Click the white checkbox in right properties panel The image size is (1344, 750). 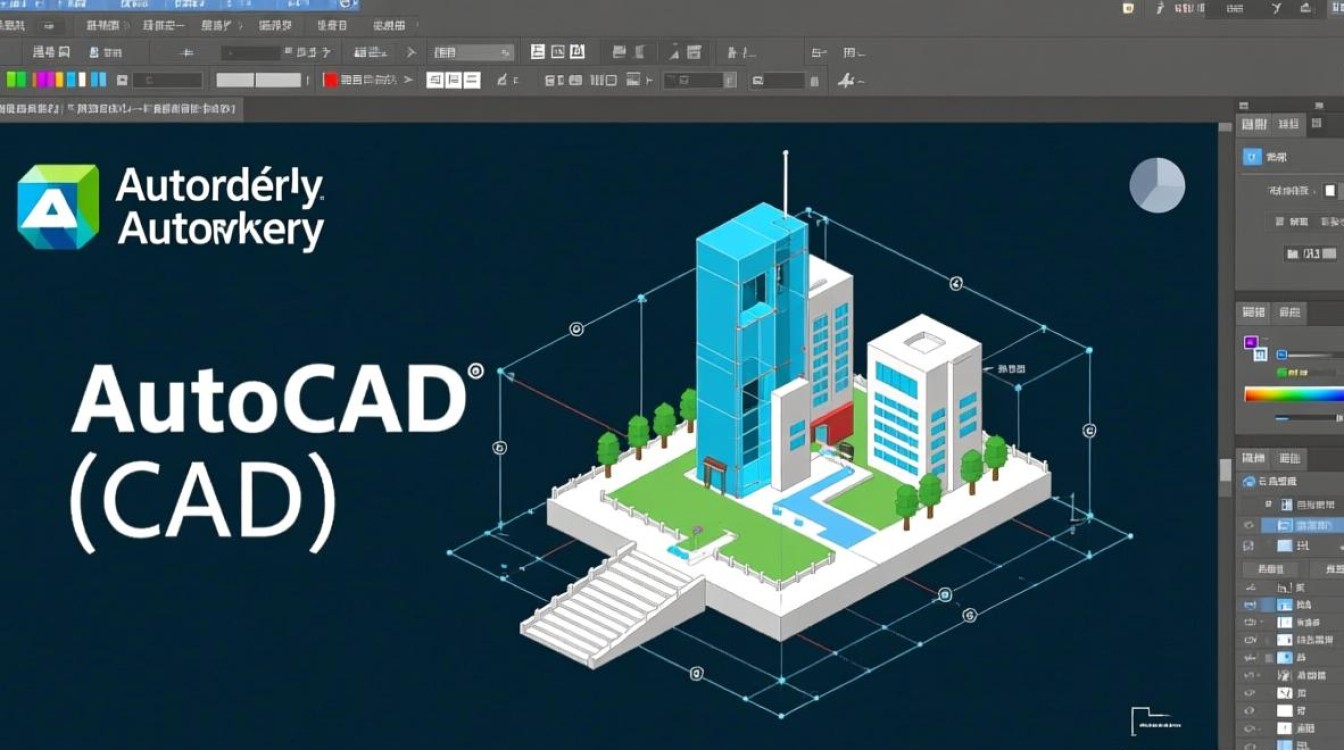click(x=1329, y=190)
